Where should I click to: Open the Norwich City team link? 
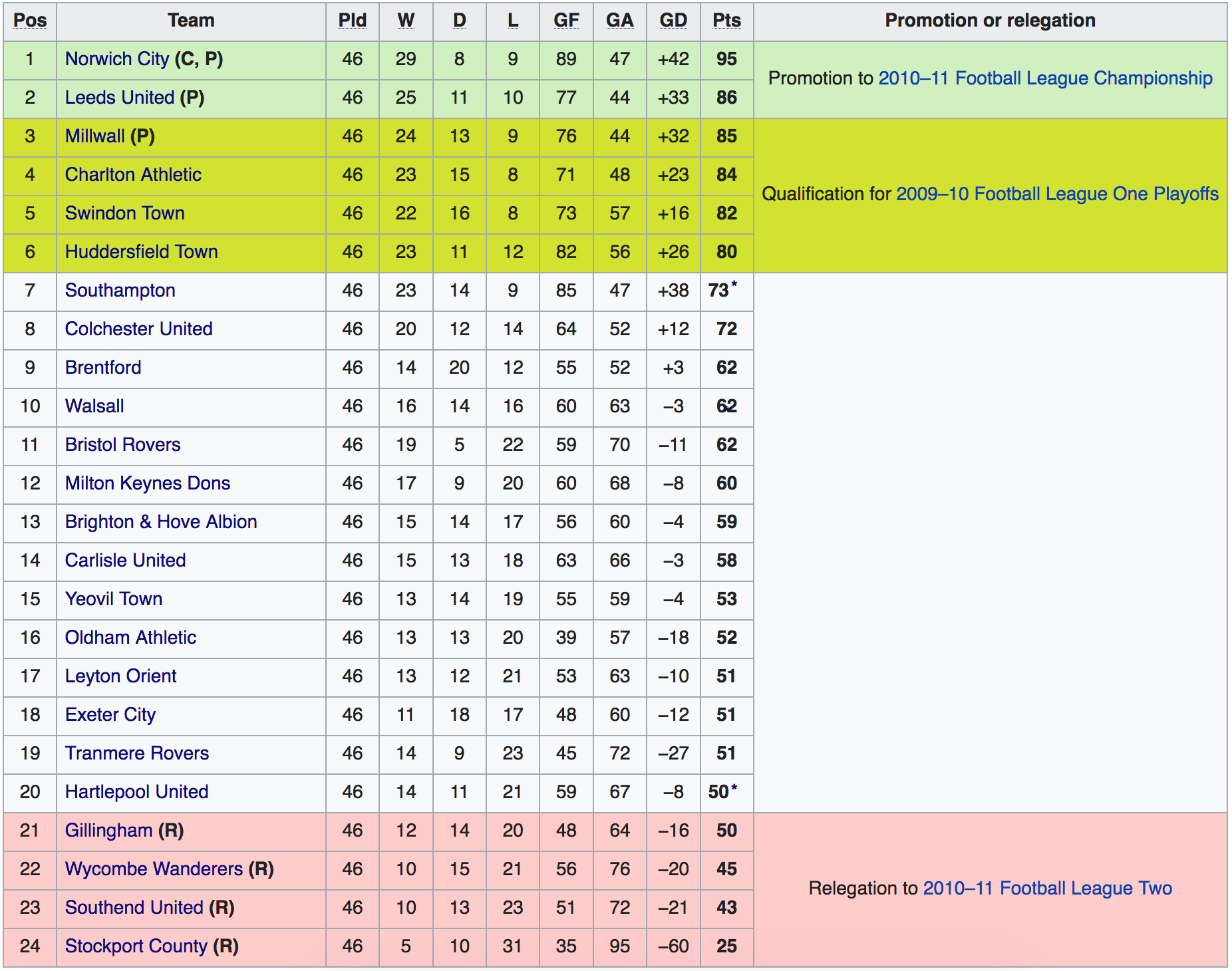click(x=117, y=59)
